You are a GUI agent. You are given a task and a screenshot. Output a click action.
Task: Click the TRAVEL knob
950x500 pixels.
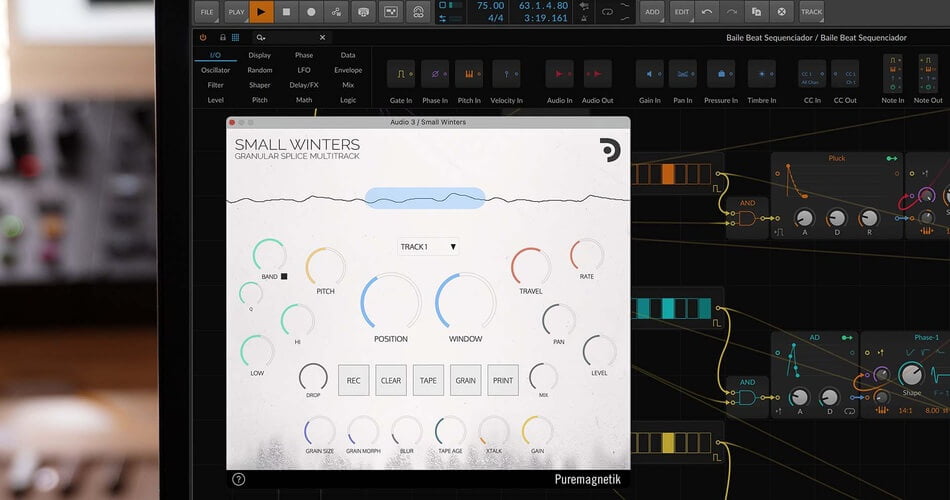point(531,267)
